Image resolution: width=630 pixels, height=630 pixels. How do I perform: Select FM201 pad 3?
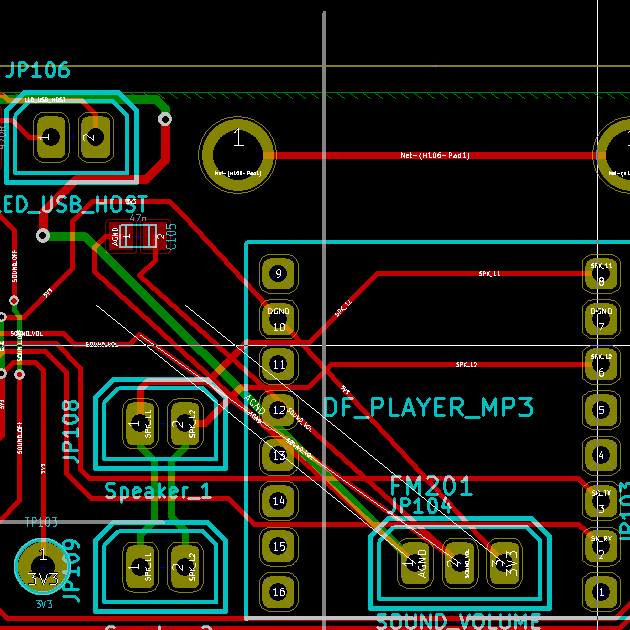(x=601, y=501)
